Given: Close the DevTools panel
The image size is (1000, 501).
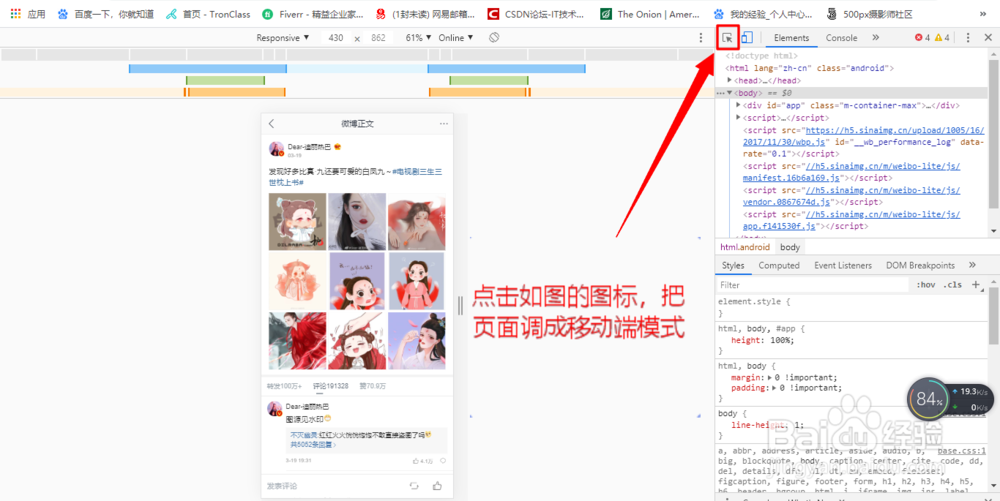Looking at the screenshot, I should pyautogui.click(x=988, y=38).
